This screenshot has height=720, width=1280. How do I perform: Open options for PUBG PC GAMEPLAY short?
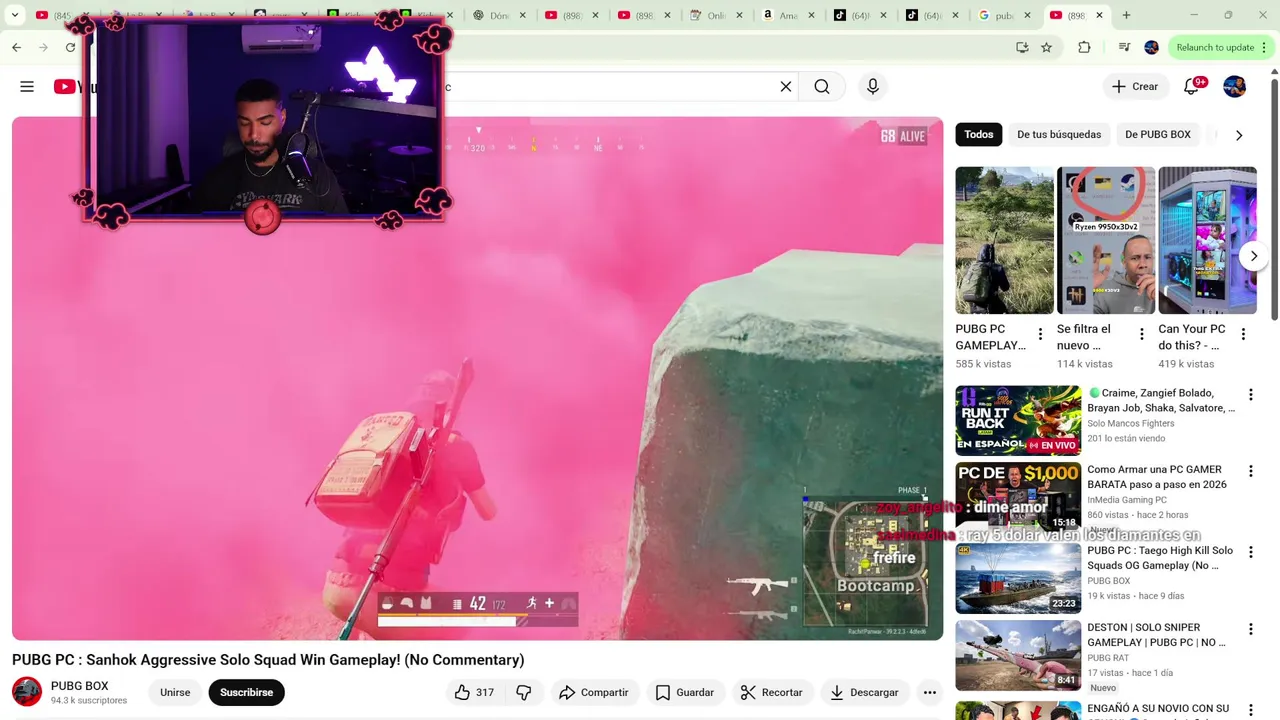pos(1040,334)
